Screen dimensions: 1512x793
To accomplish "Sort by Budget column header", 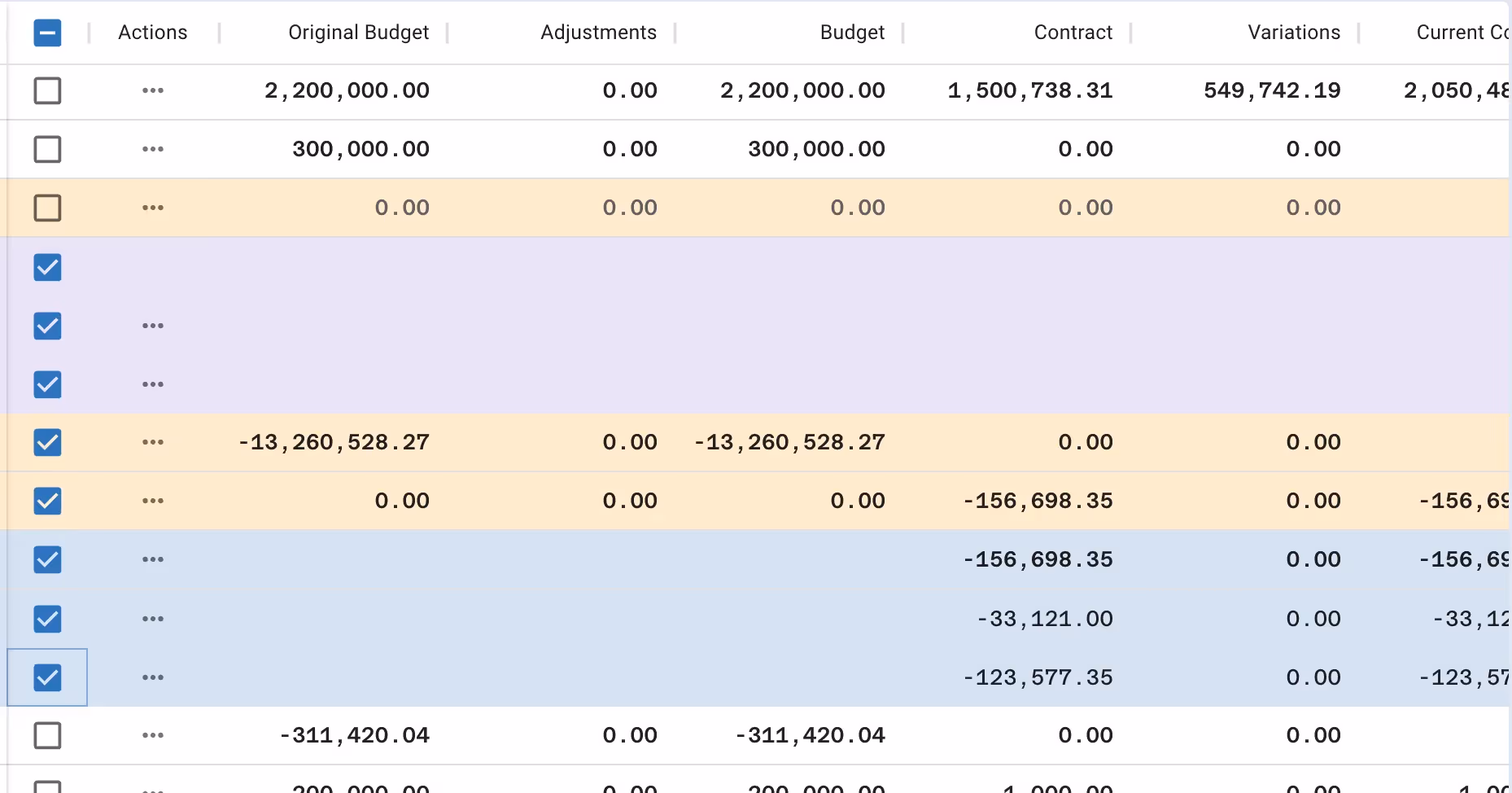I will click(852, 33).
